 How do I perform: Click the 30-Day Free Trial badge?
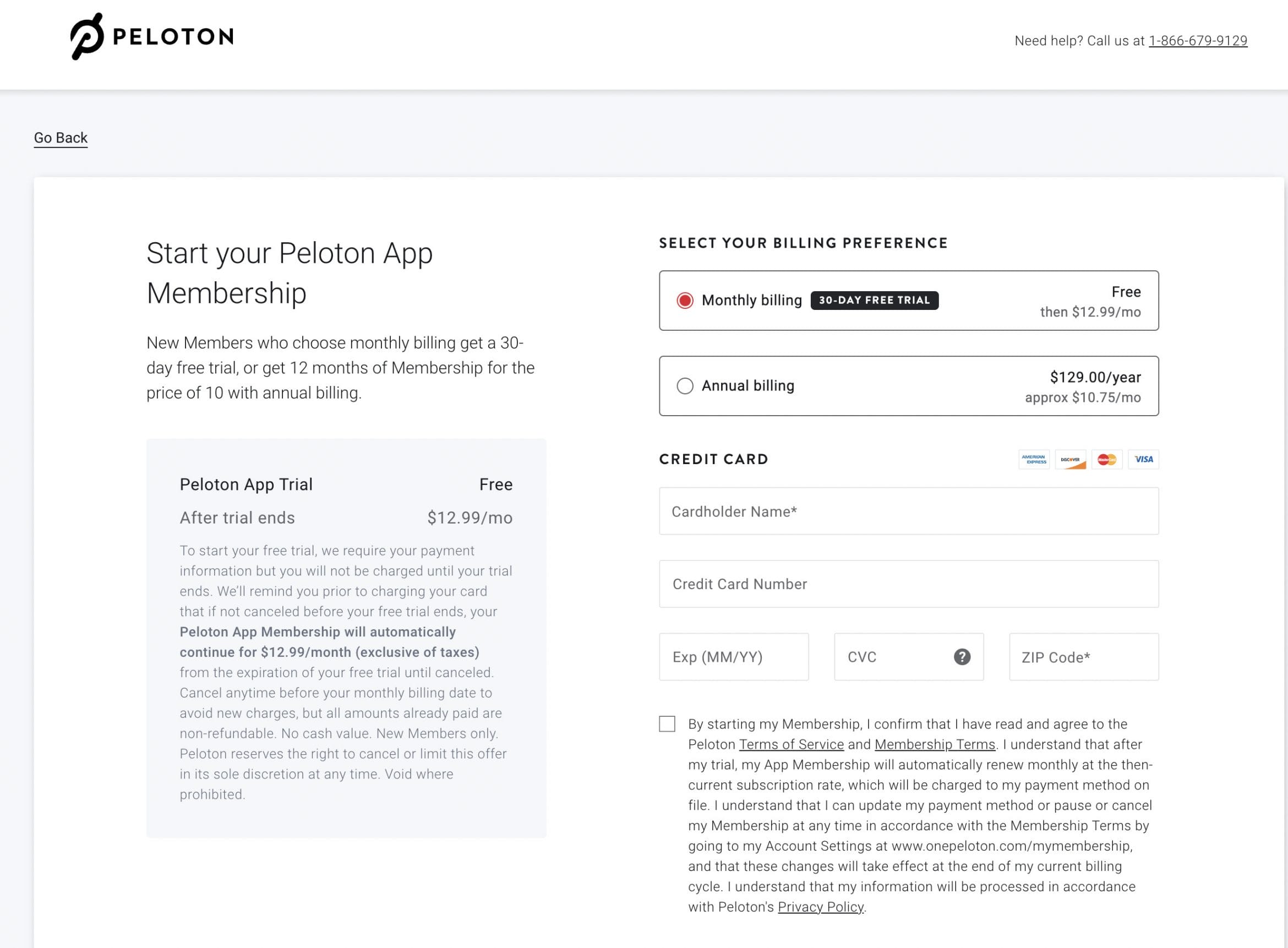pyautogui.click(x=874, y=300)
